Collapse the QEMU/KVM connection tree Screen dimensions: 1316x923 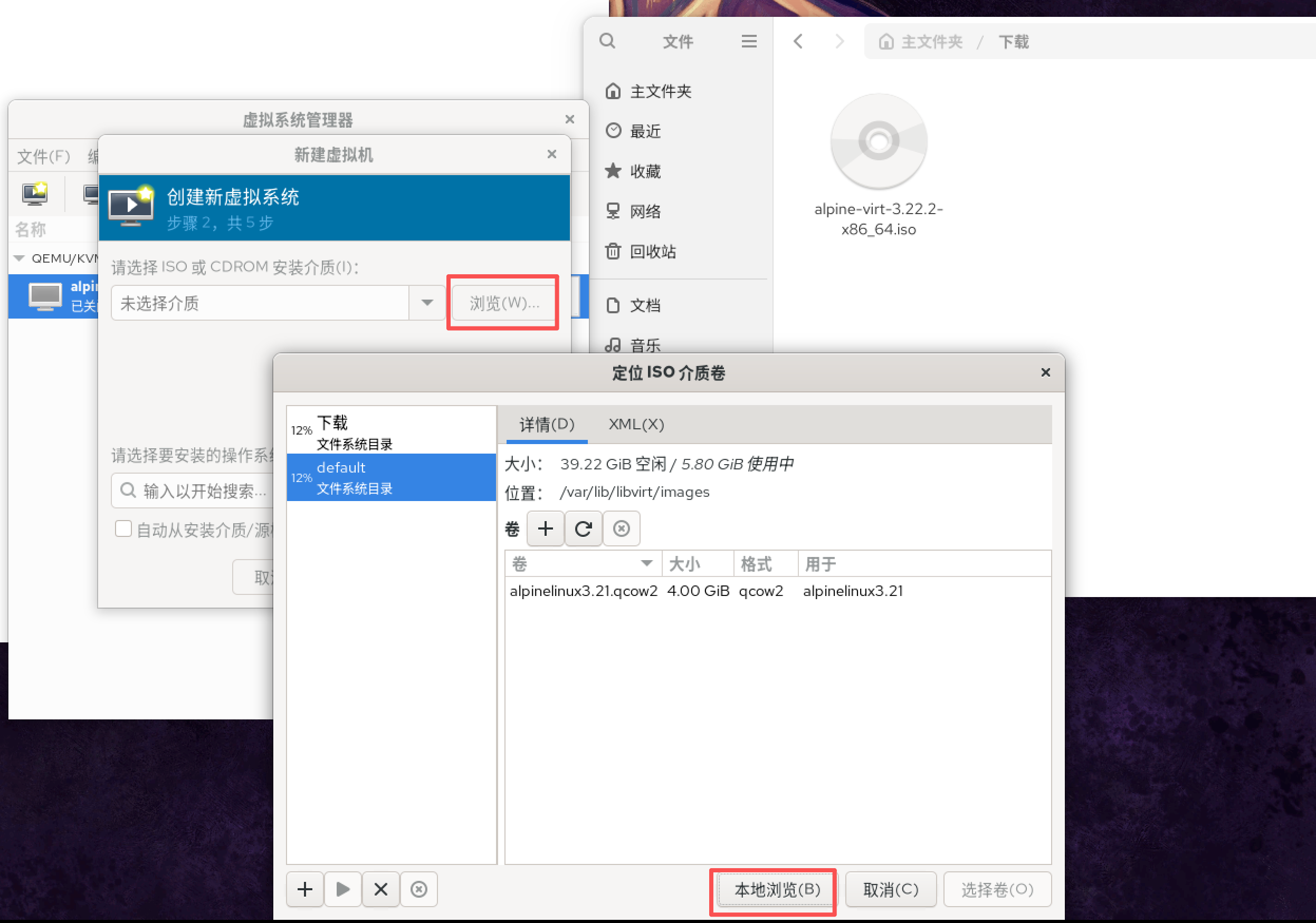[19, 258]
